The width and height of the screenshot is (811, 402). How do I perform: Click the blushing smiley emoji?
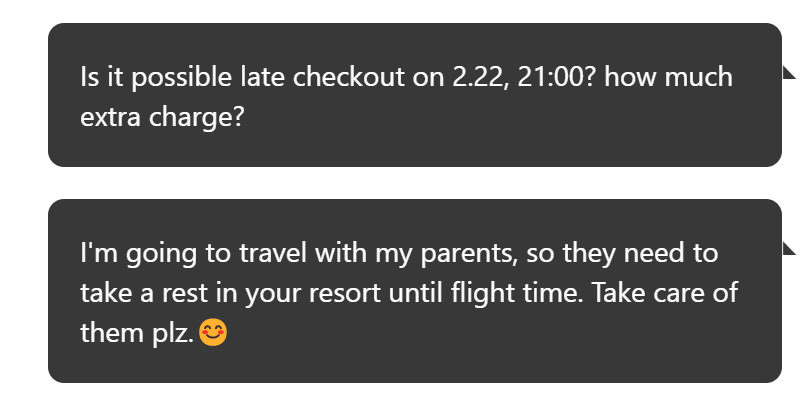coord(213,332)
